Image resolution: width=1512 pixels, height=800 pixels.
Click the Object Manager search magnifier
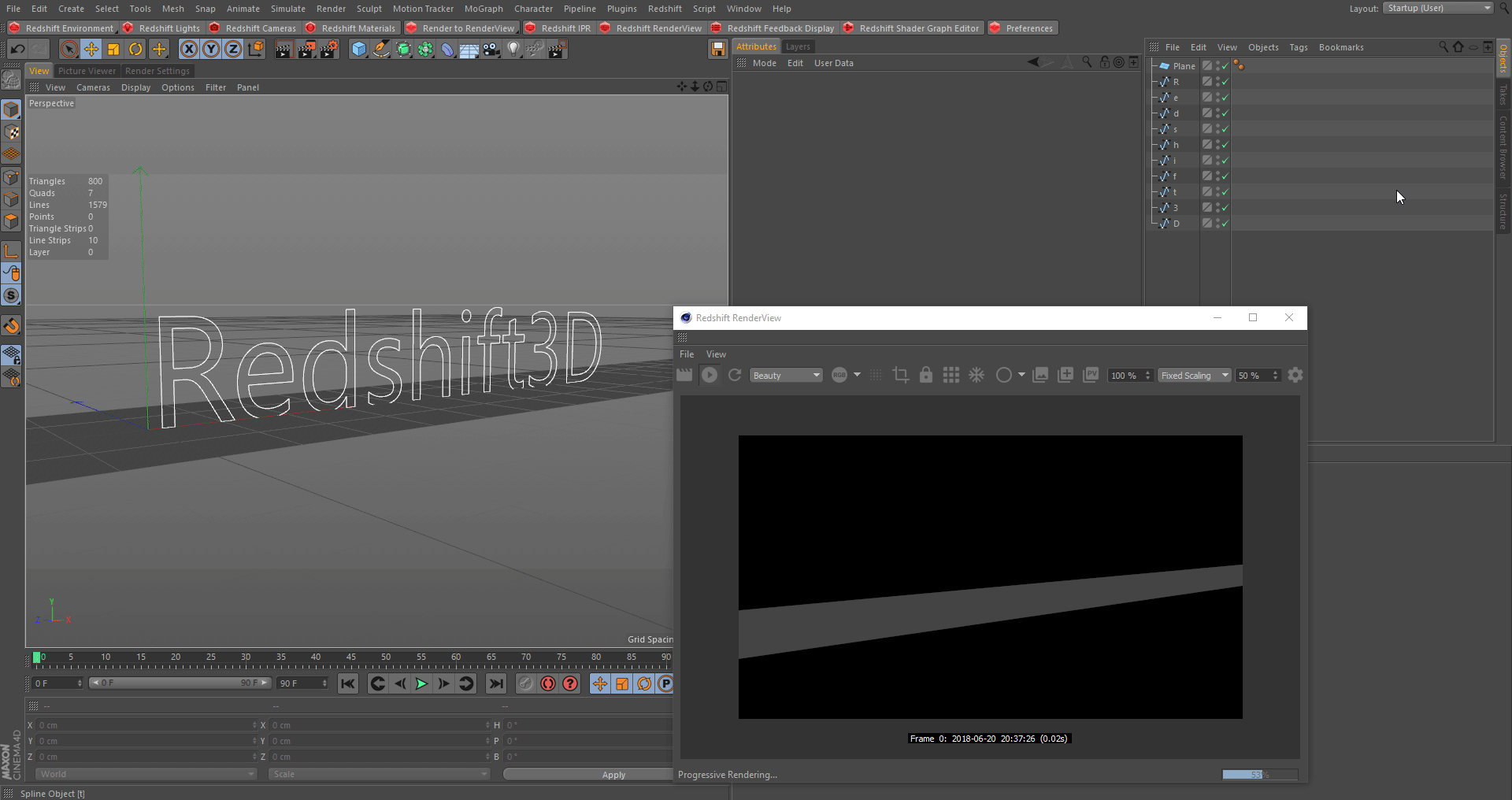pyautogui.click(x=1443, y=47)
